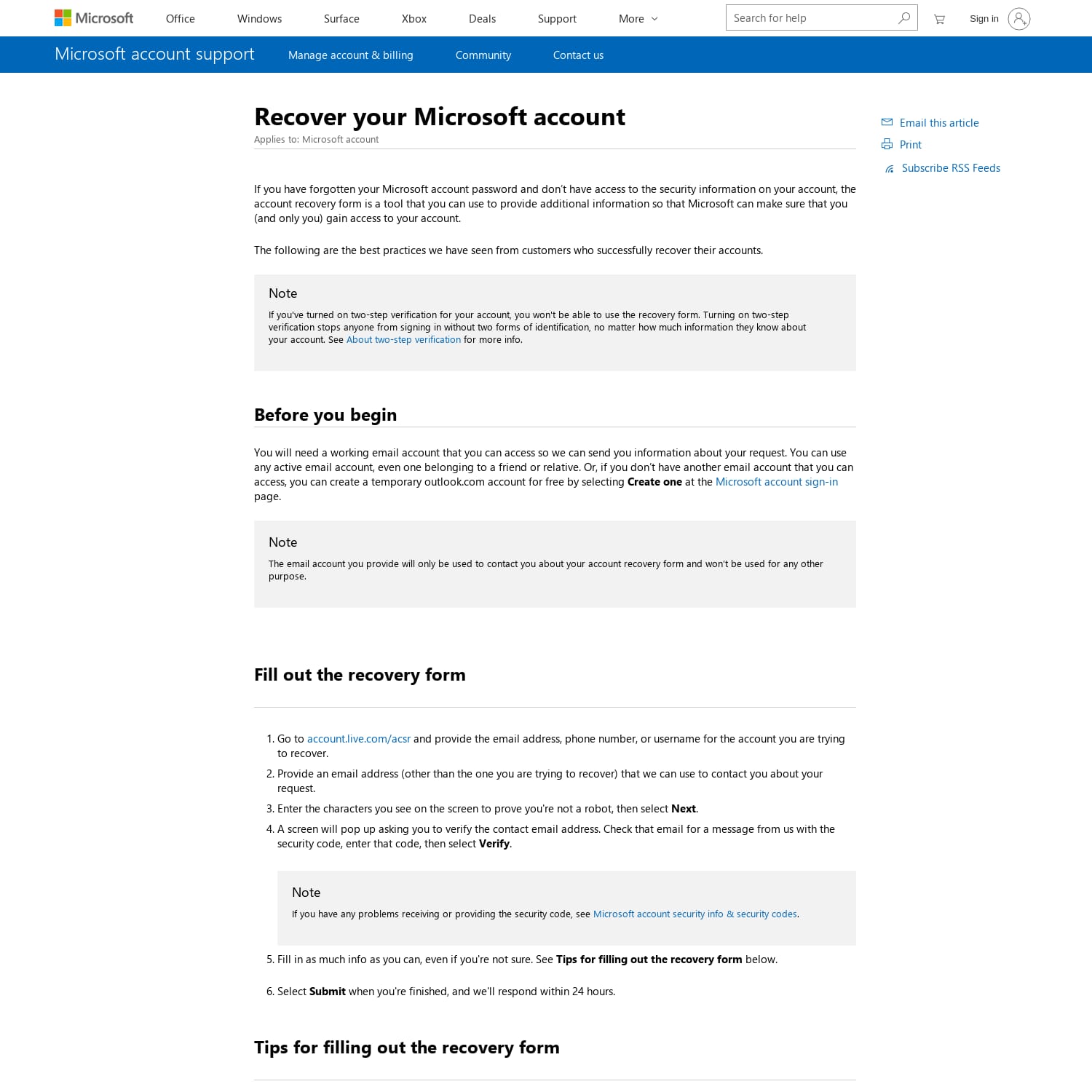Click the Sign in avatar icon
Screen dimensions: 1092x1092
(x=1019, y=19)
